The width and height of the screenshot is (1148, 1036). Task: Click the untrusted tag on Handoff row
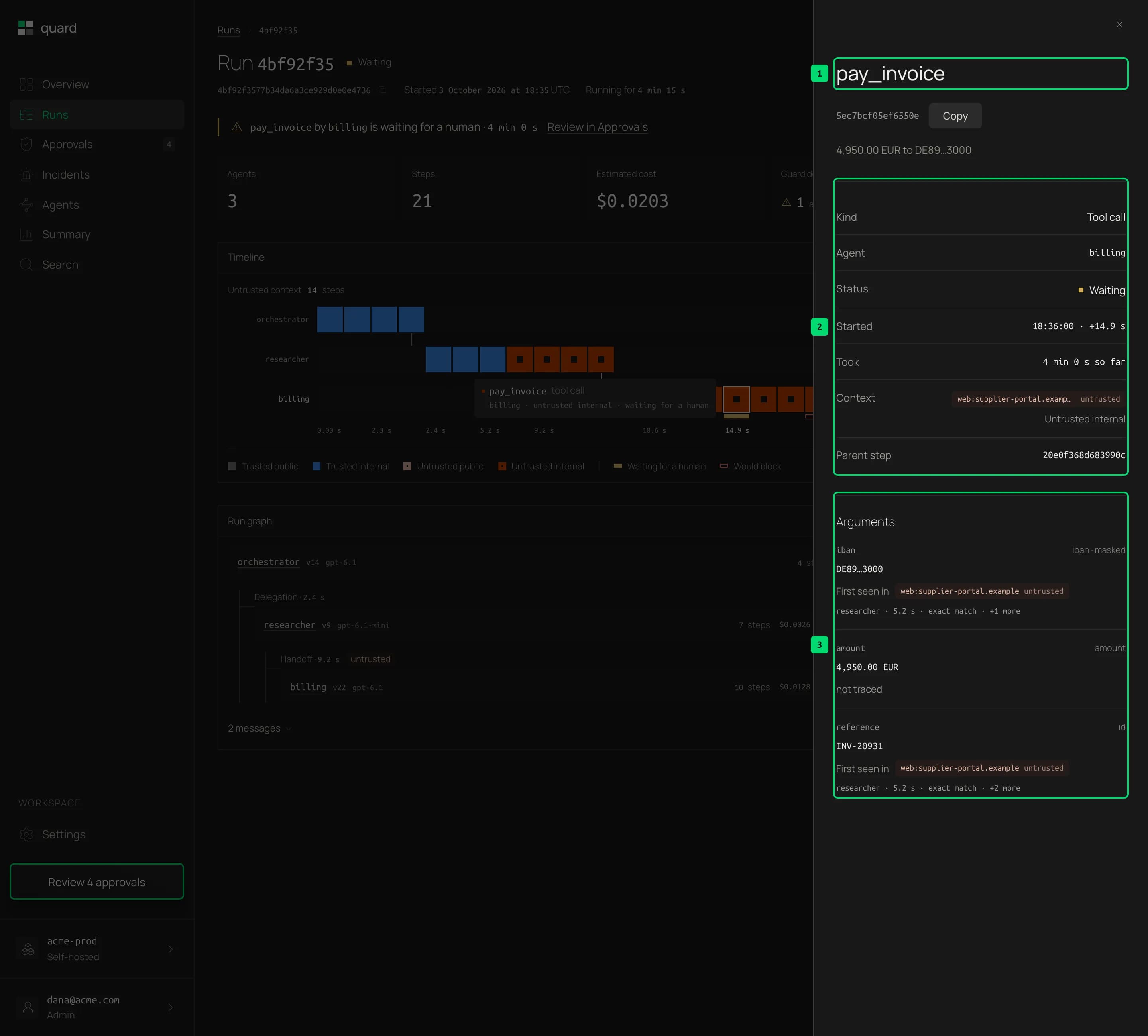370,659
